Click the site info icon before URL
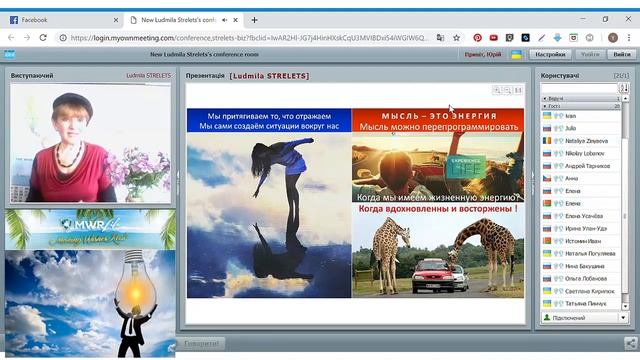Viewport: 640px width, 360px height. tap(63, 38)
